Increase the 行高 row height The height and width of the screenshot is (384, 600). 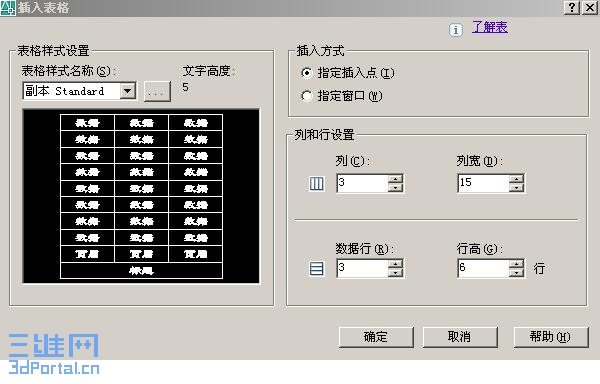516,264
